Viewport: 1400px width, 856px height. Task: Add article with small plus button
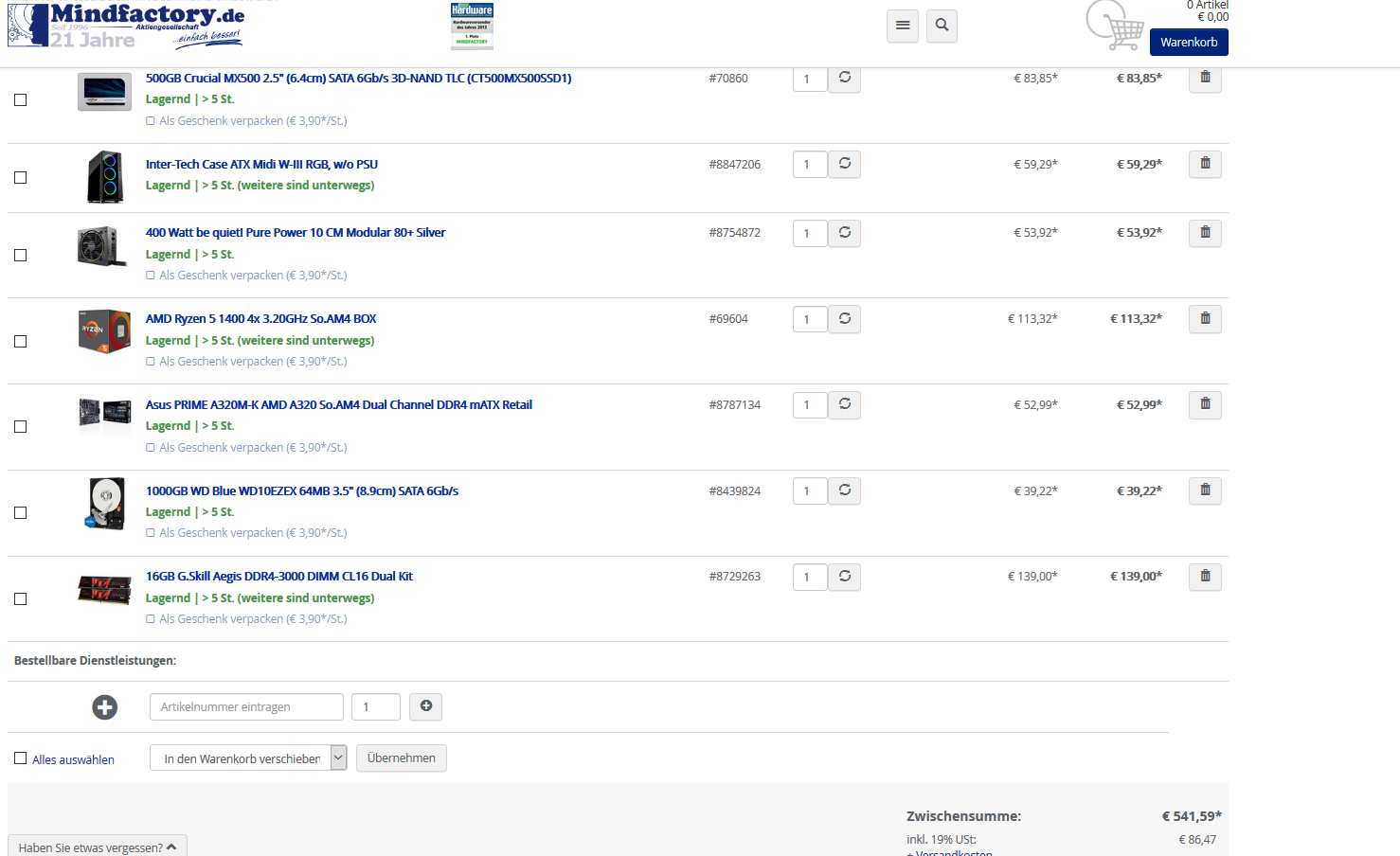coord(426,706)
